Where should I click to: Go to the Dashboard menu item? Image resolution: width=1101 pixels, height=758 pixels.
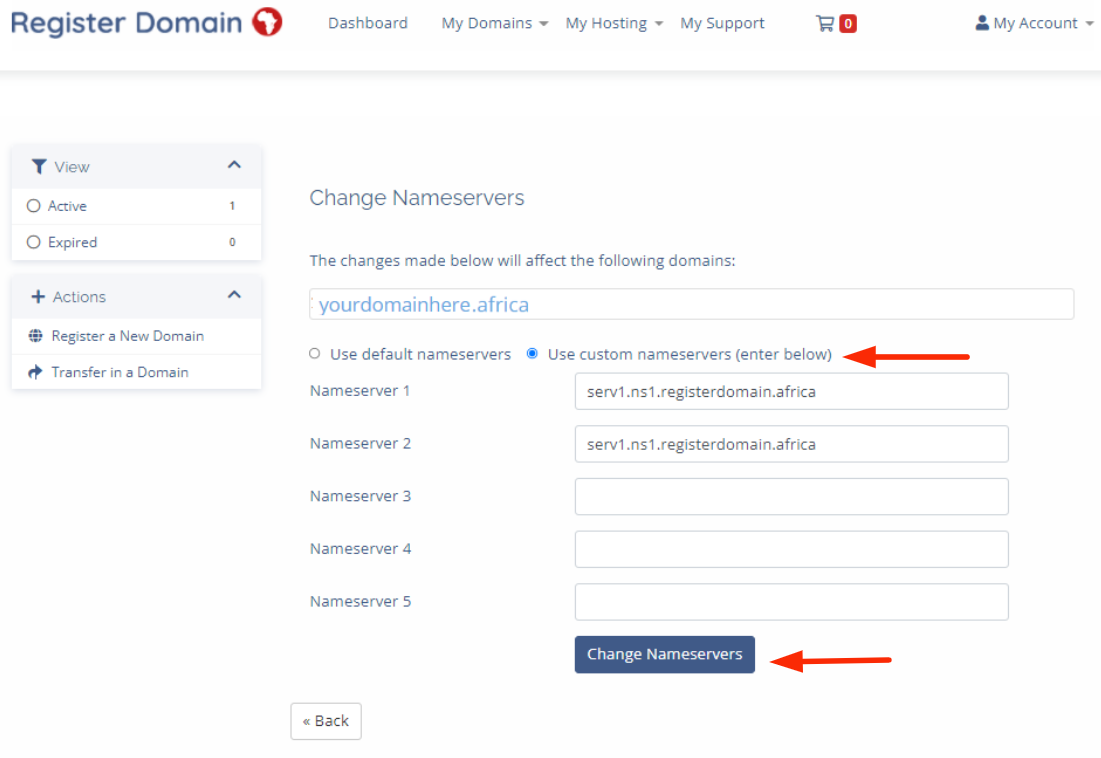(368, 23)
